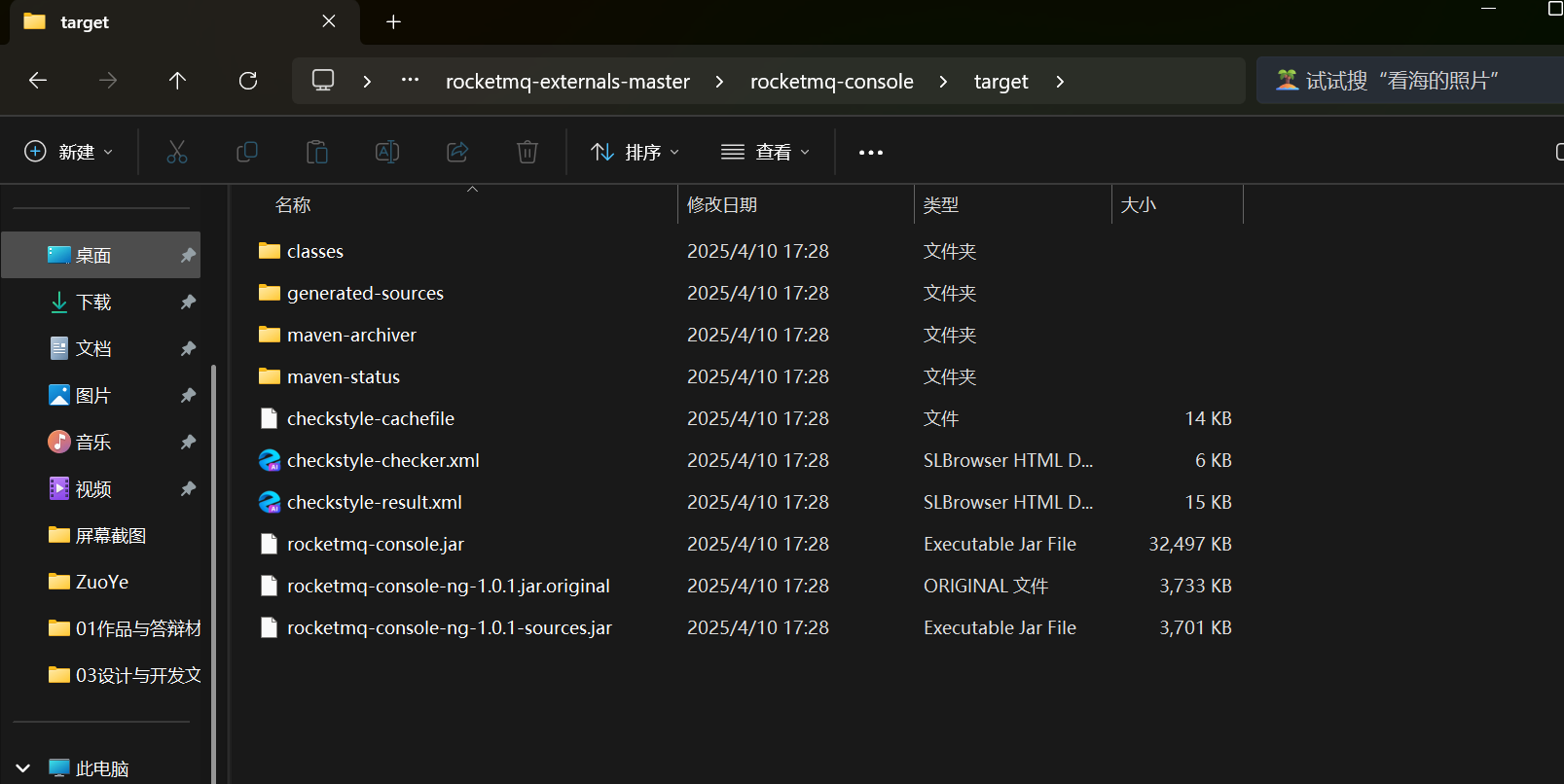Open 桌面 in the sidebar

click(x=101, y=255)
